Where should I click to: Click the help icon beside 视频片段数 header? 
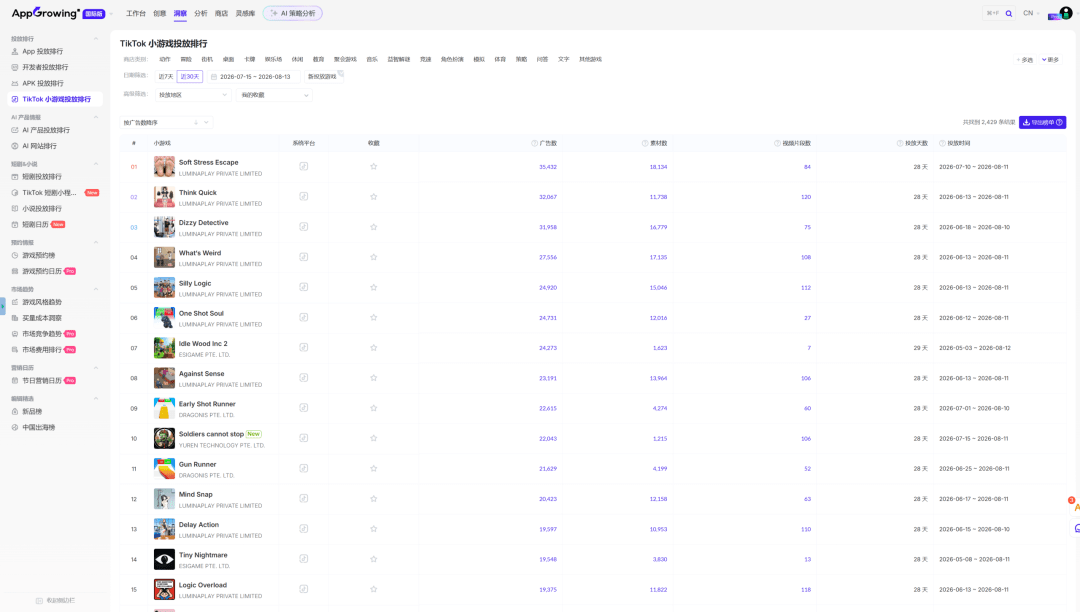777,143
